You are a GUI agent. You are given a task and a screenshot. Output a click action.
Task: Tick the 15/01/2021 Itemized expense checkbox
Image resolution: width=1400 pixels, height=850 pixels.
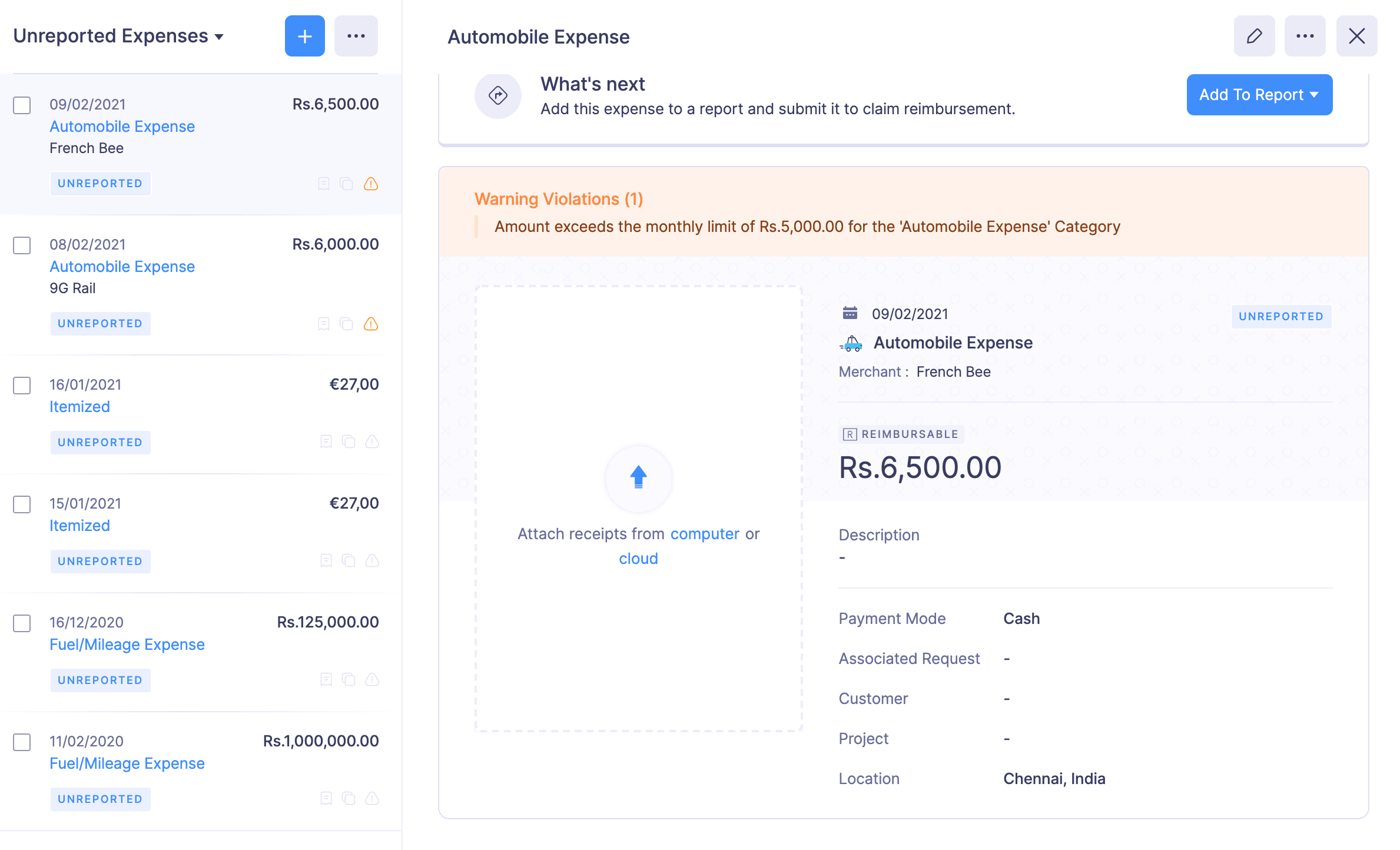pyautogui.click(x=22, y=504)
